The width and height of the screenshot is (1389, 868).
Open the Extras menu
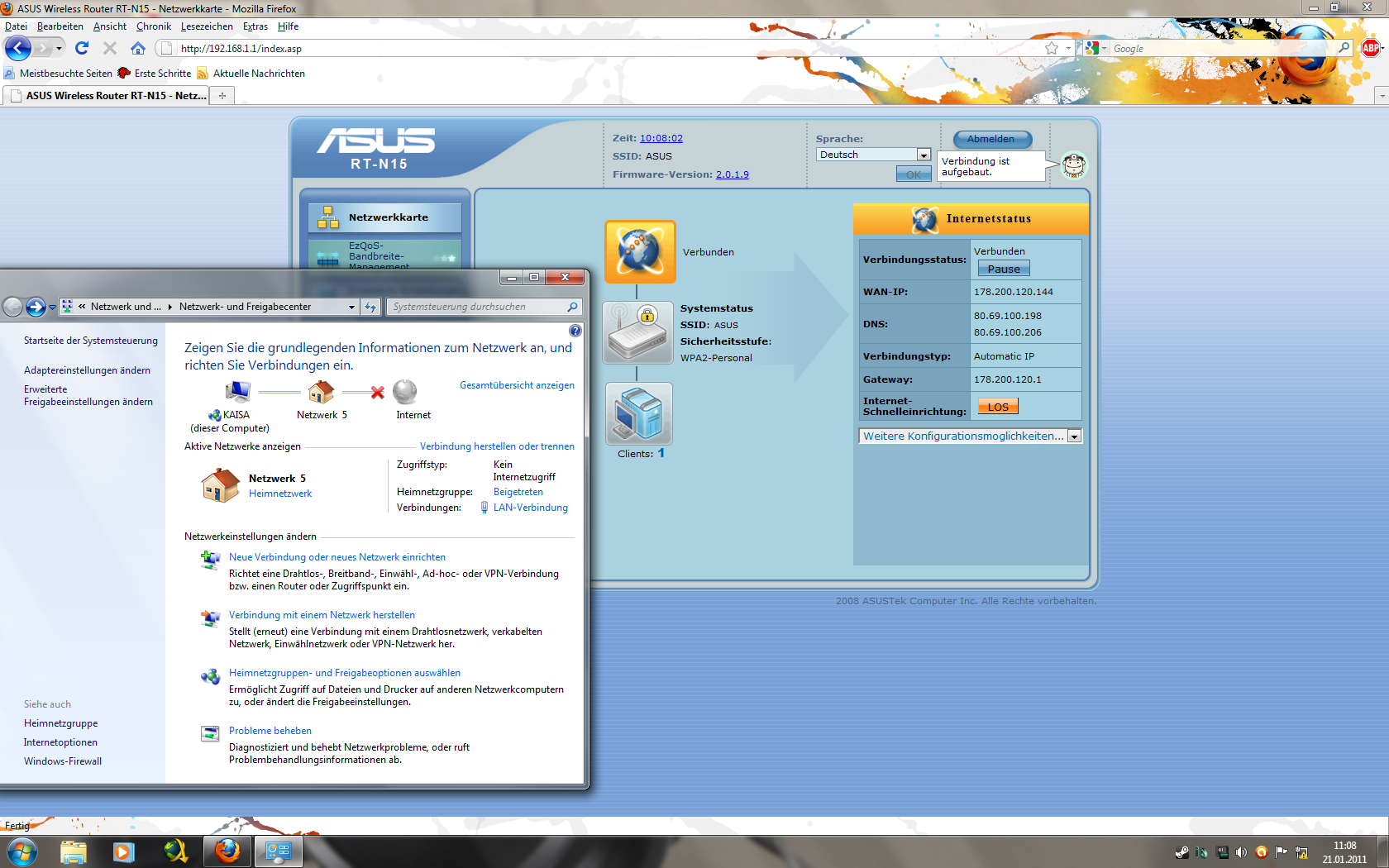(x=255, y=26)
